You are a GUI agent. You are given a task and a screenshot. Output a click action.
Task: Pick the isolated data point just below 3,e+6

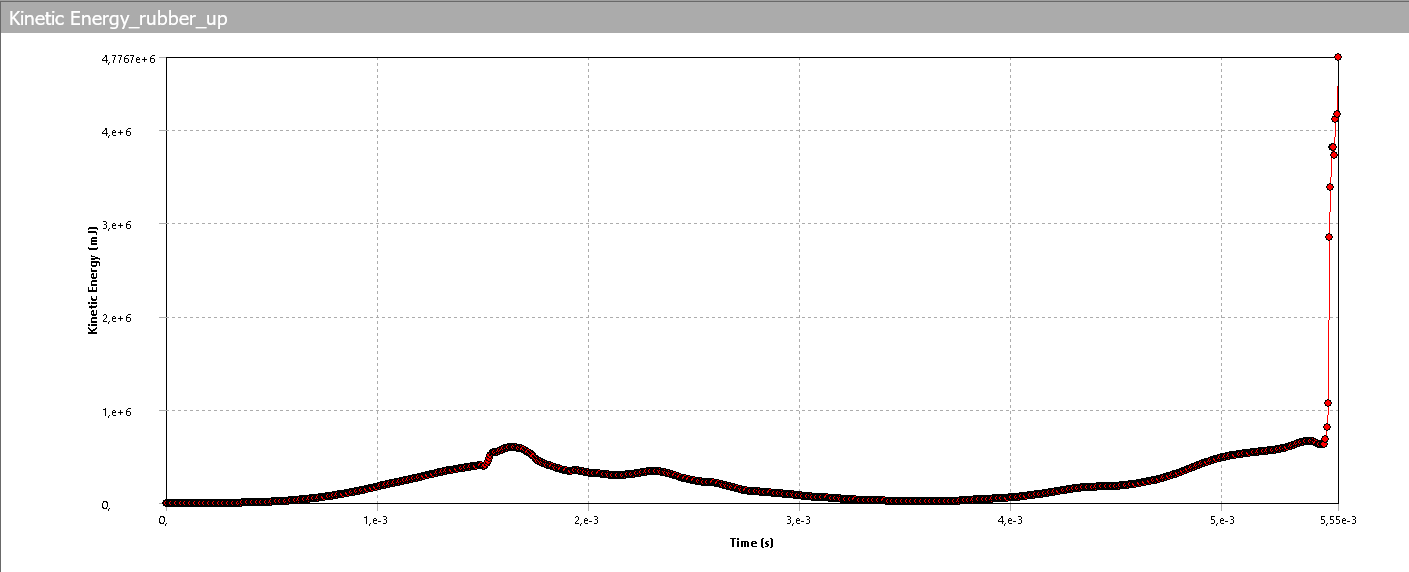tap(1329, 237)
